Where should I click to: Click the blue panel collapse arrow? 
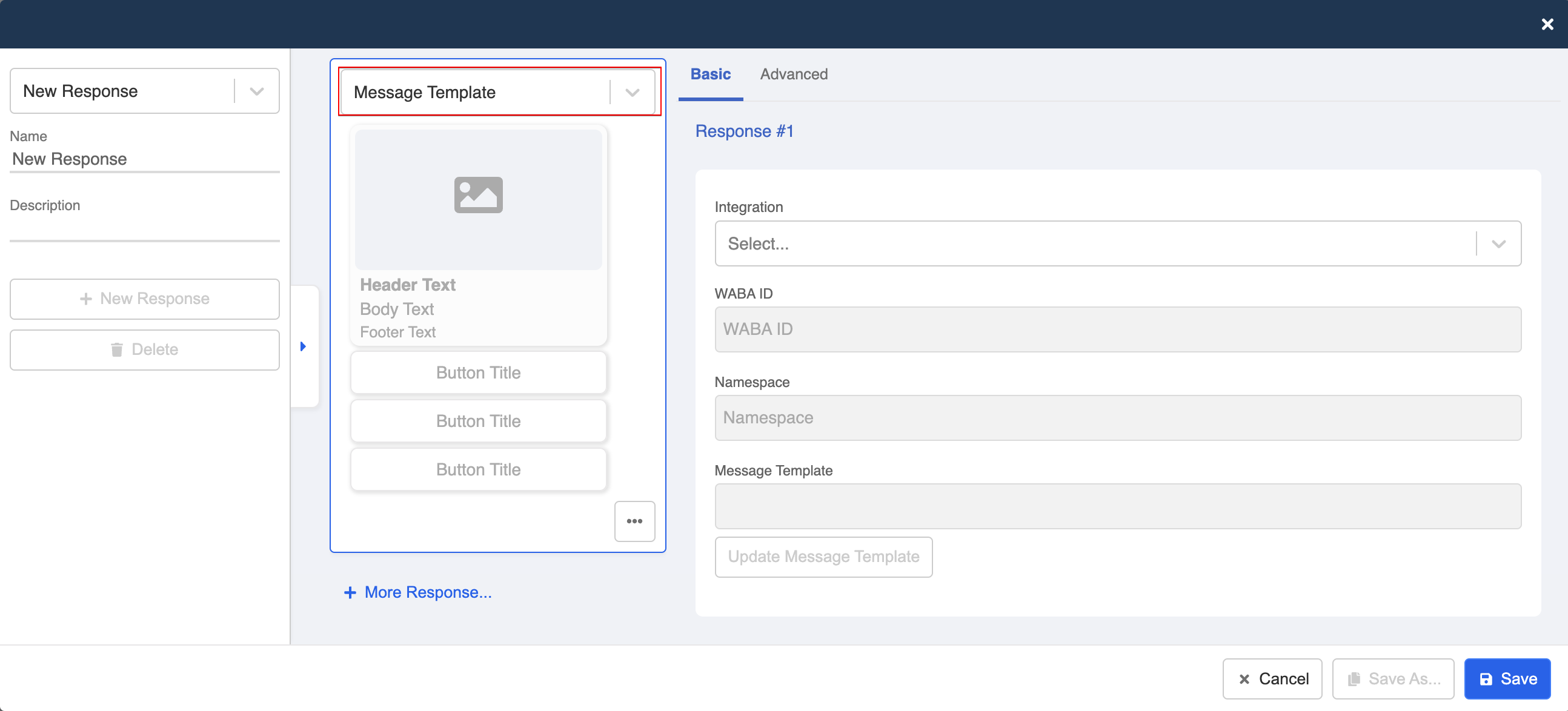303,346
